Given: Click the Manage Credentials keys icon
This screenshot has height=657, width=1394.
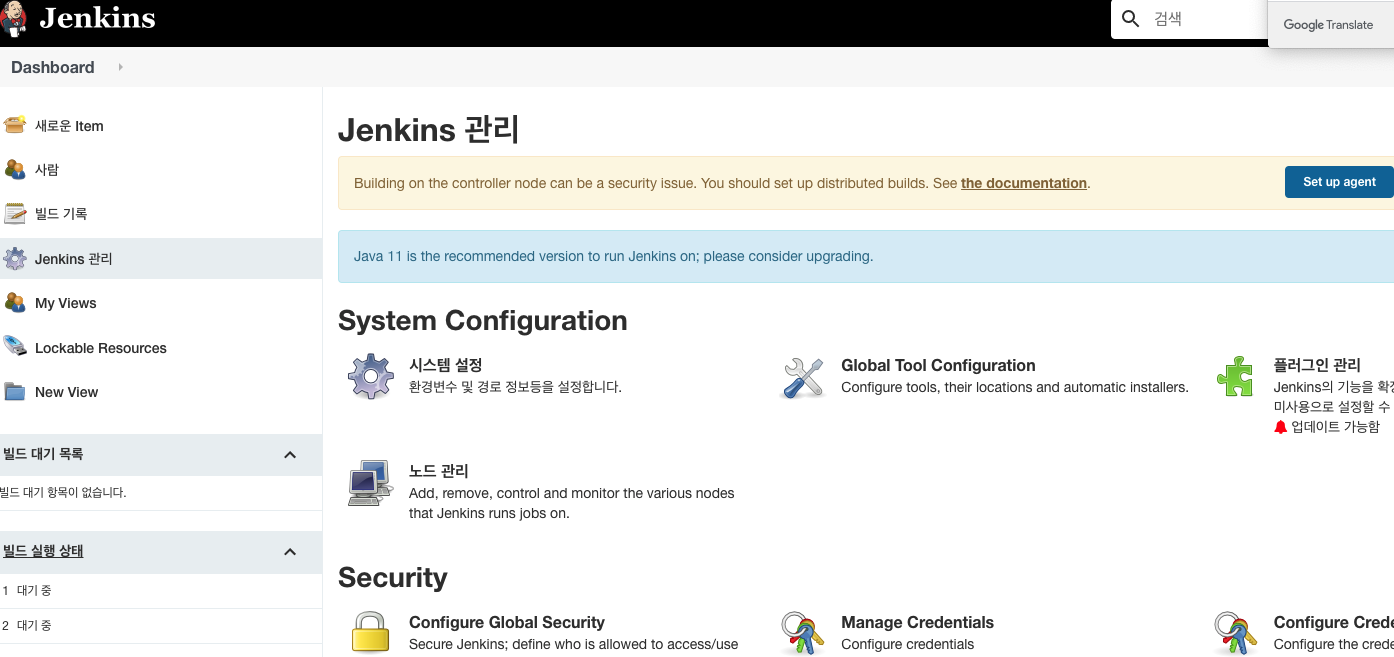Looking at the screenshot, I should click(803, 633).
